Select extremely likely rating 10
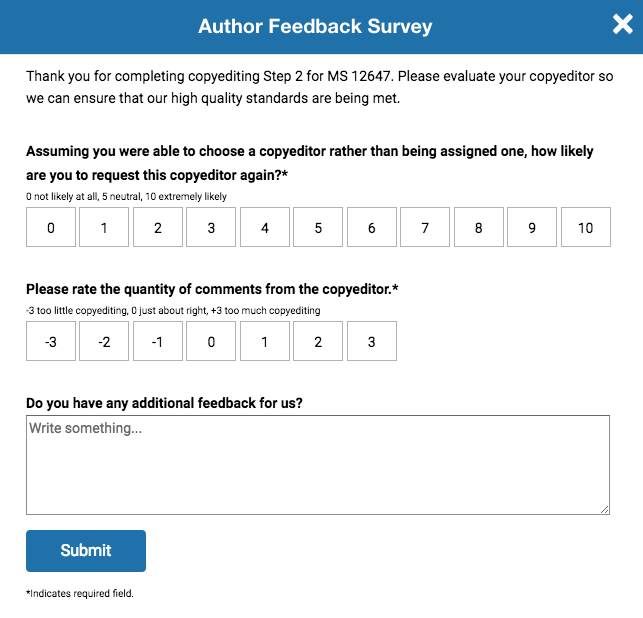The height and width of the screenshot is (618, 643). click(586, 227)
